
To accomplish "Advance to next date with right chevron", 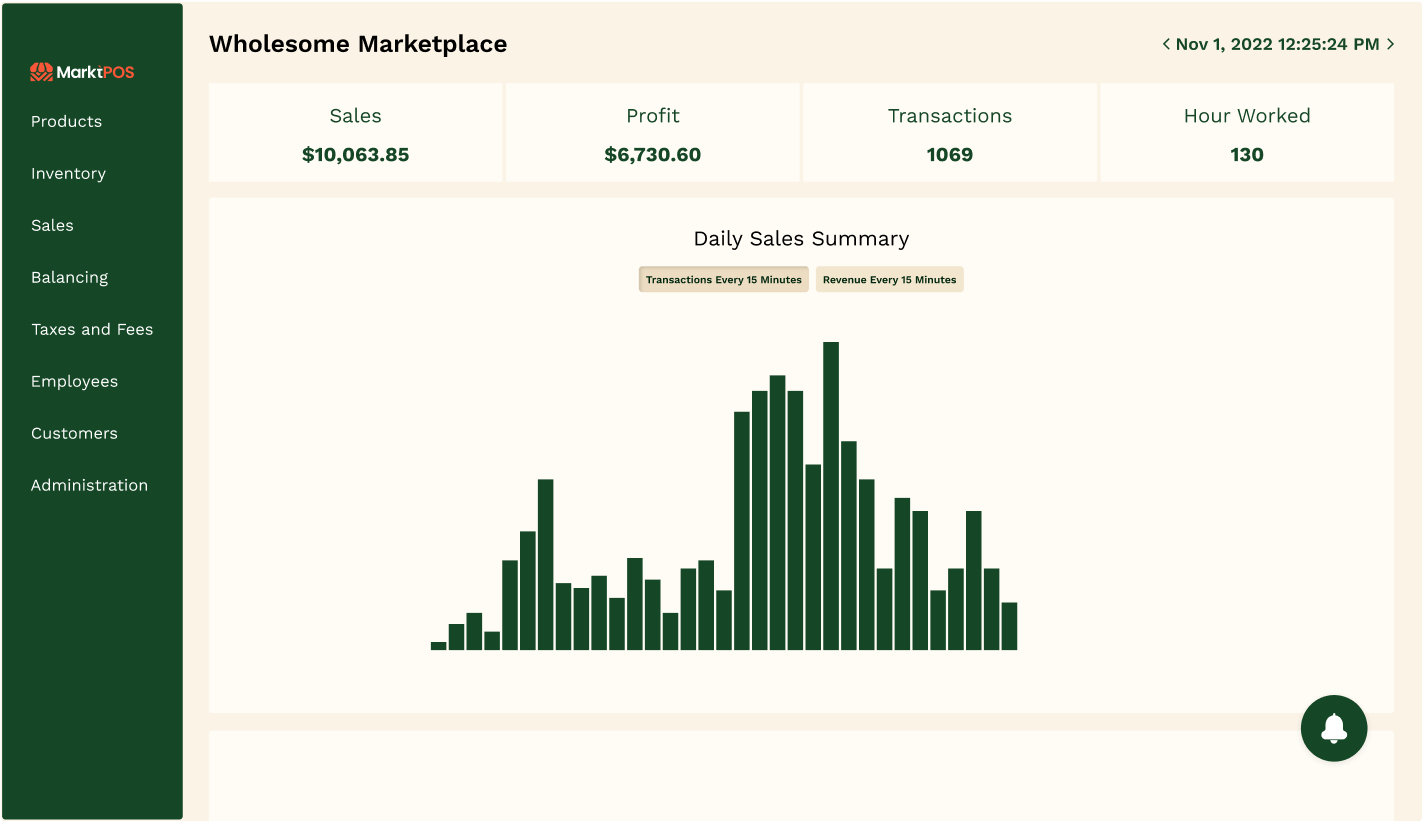I will [x=1390, y=44].
